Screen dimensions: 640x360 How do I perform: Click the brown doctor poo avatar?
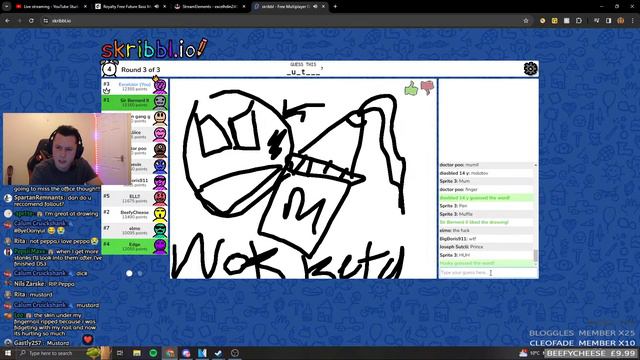point(160,150)
